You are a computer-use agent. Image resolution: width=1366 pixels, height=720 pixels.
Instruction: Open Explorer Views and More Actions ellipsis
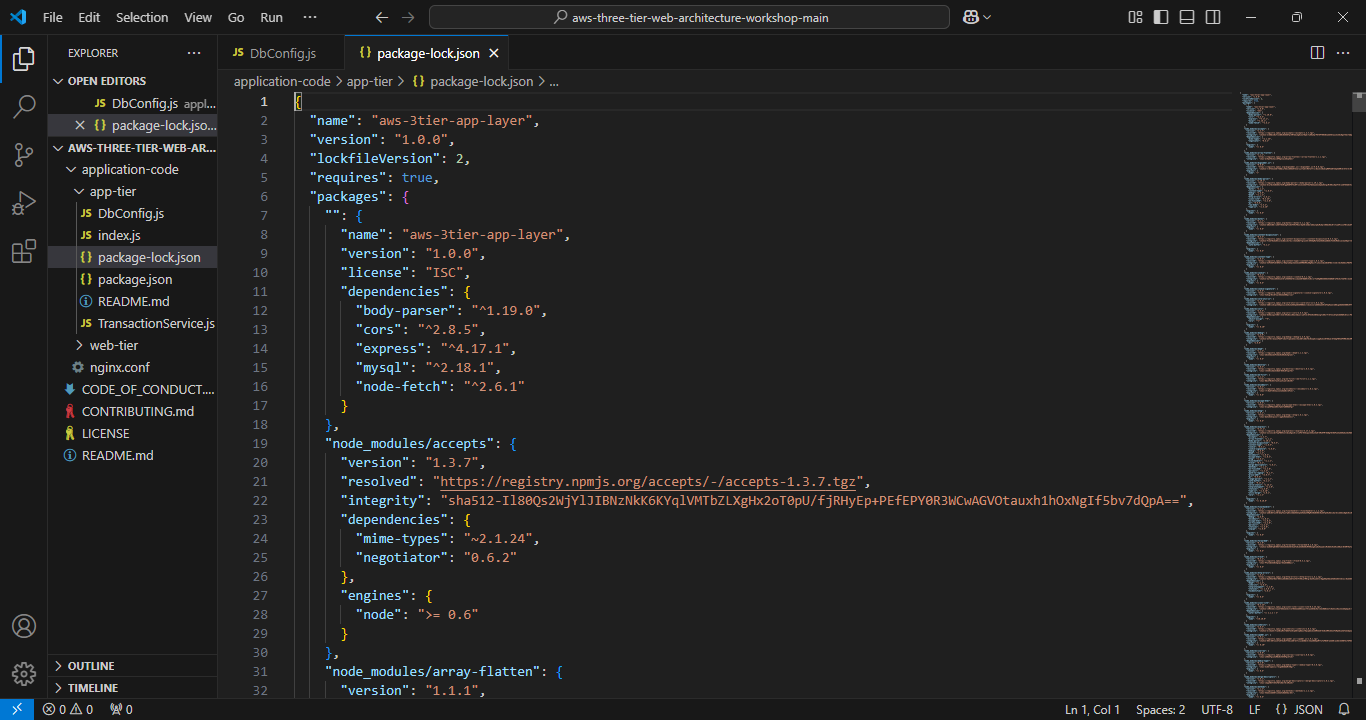point(194,53)
